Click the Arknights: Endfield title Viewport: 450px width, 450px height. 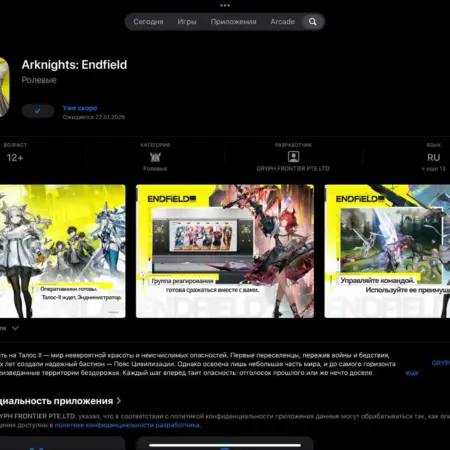(x=74, y=65)
